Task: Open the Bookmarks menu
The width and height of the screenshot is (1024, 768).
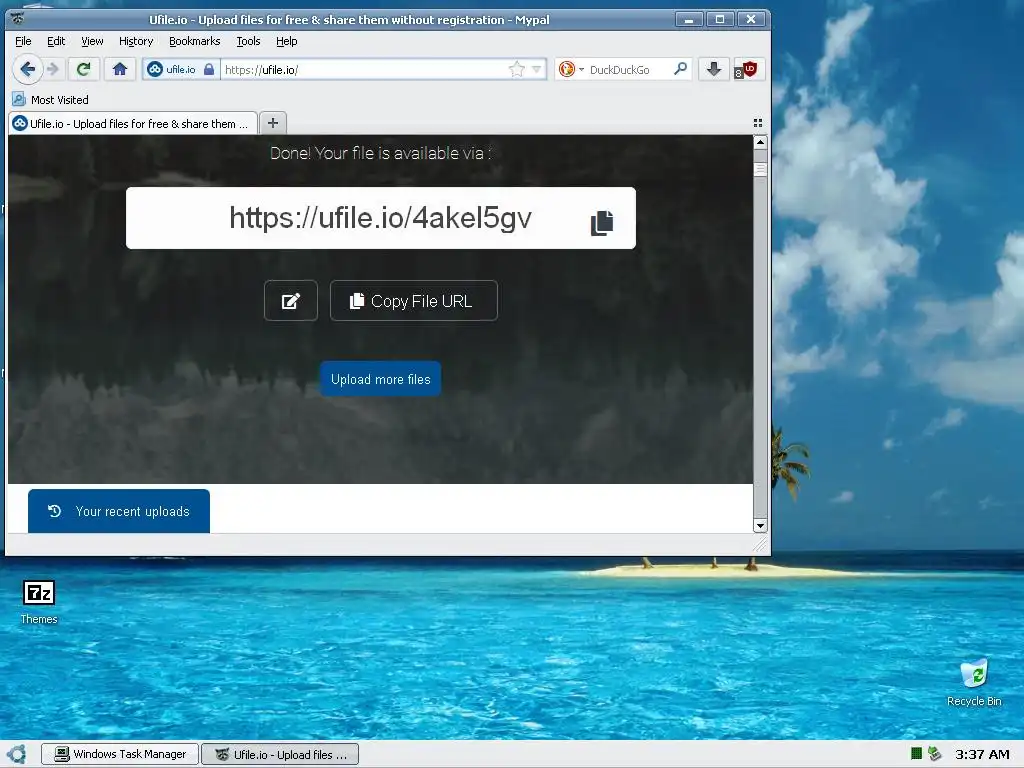Action: 195,41
